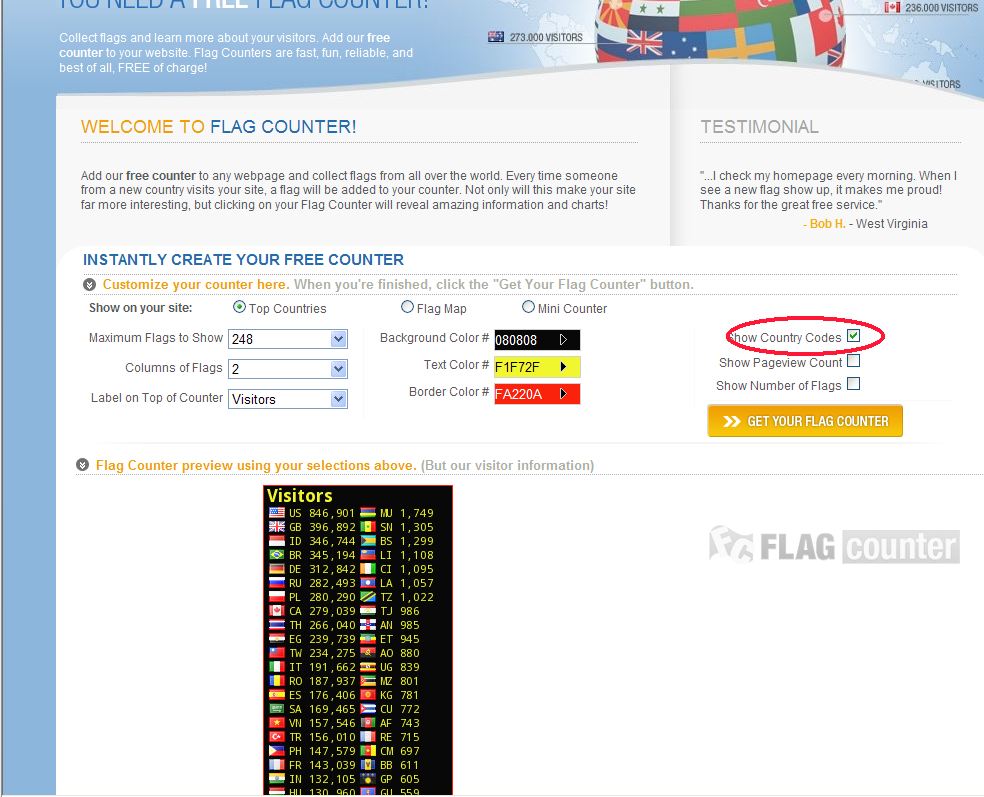Click the MU flag beside 1,749
984x797 pixels.
(368, 513)
